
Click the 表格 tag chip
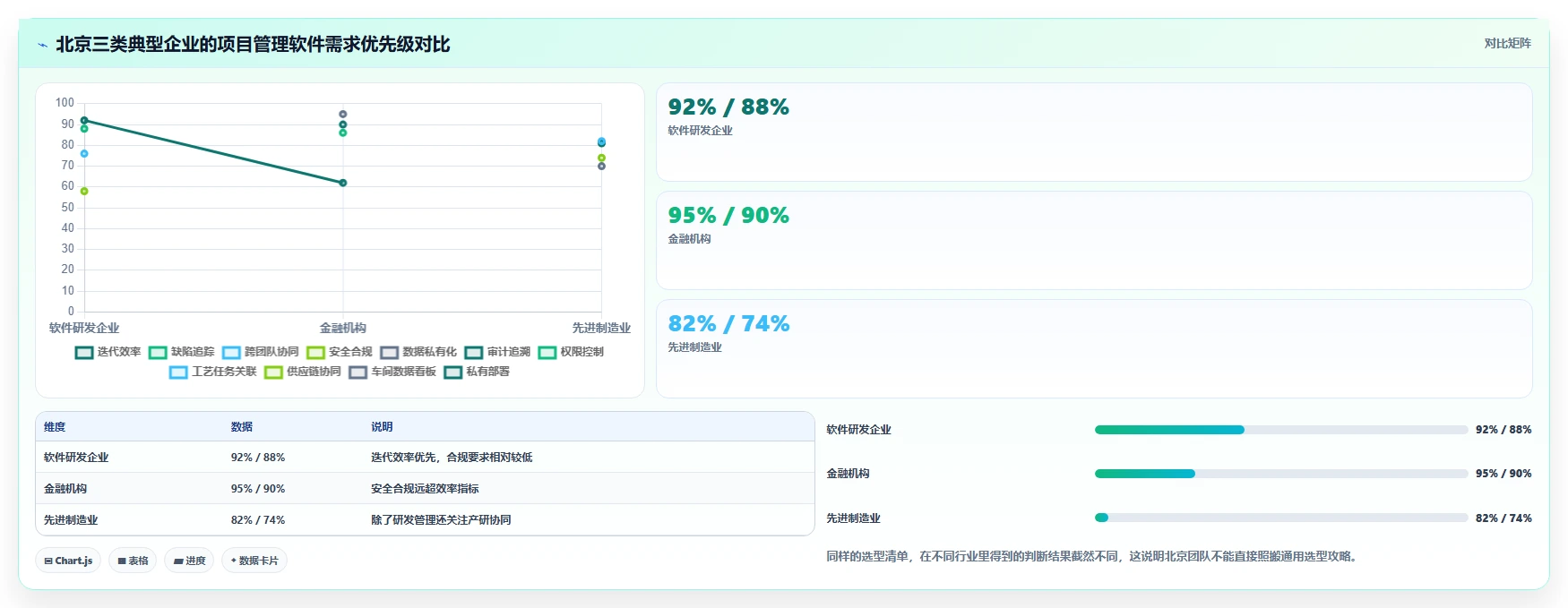coord(133,561)
